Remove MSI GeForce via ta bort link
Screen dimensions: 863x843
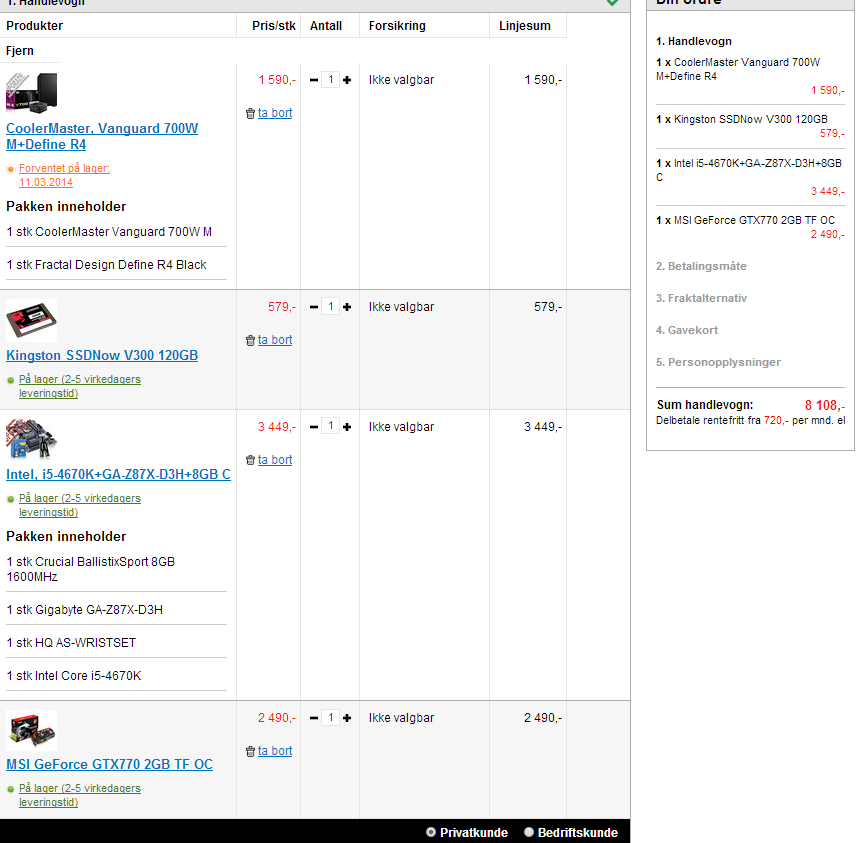[x=275, y=751]
